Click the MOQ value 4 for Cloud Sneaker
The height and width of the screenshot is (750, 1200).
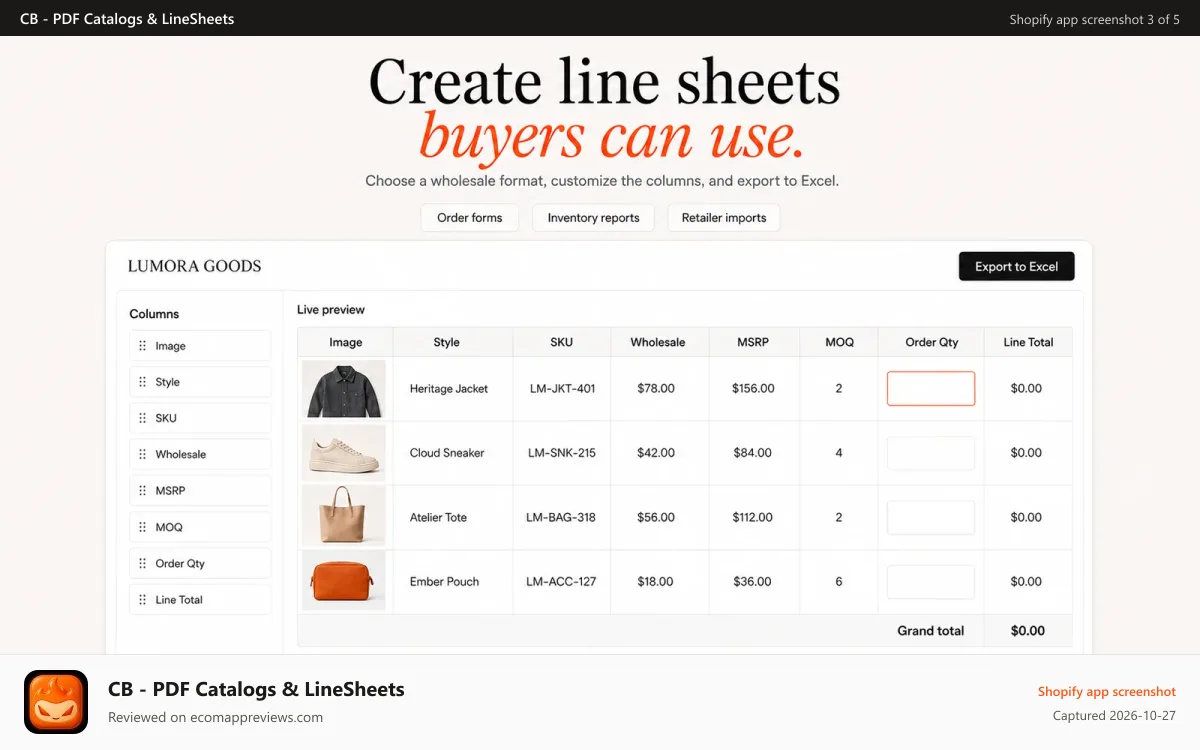(839, 453)
